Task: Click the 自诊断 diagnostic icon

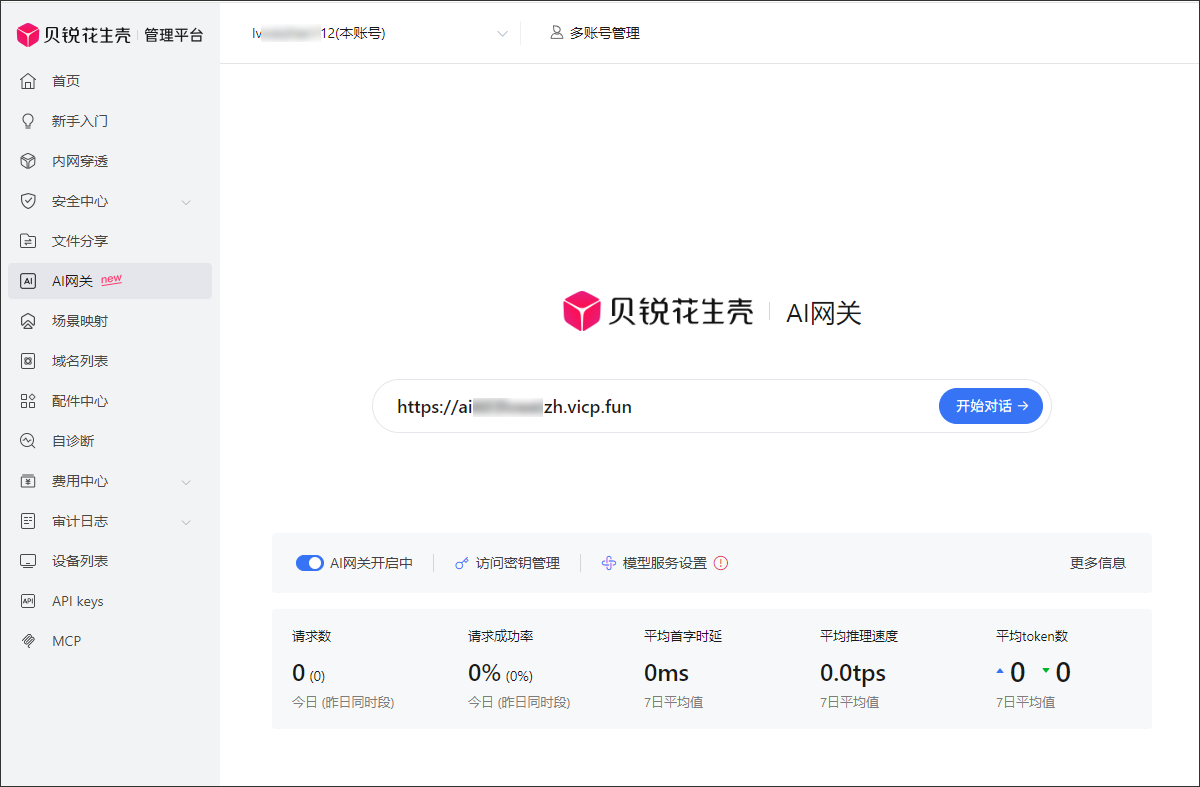Action: coord(28,441)
